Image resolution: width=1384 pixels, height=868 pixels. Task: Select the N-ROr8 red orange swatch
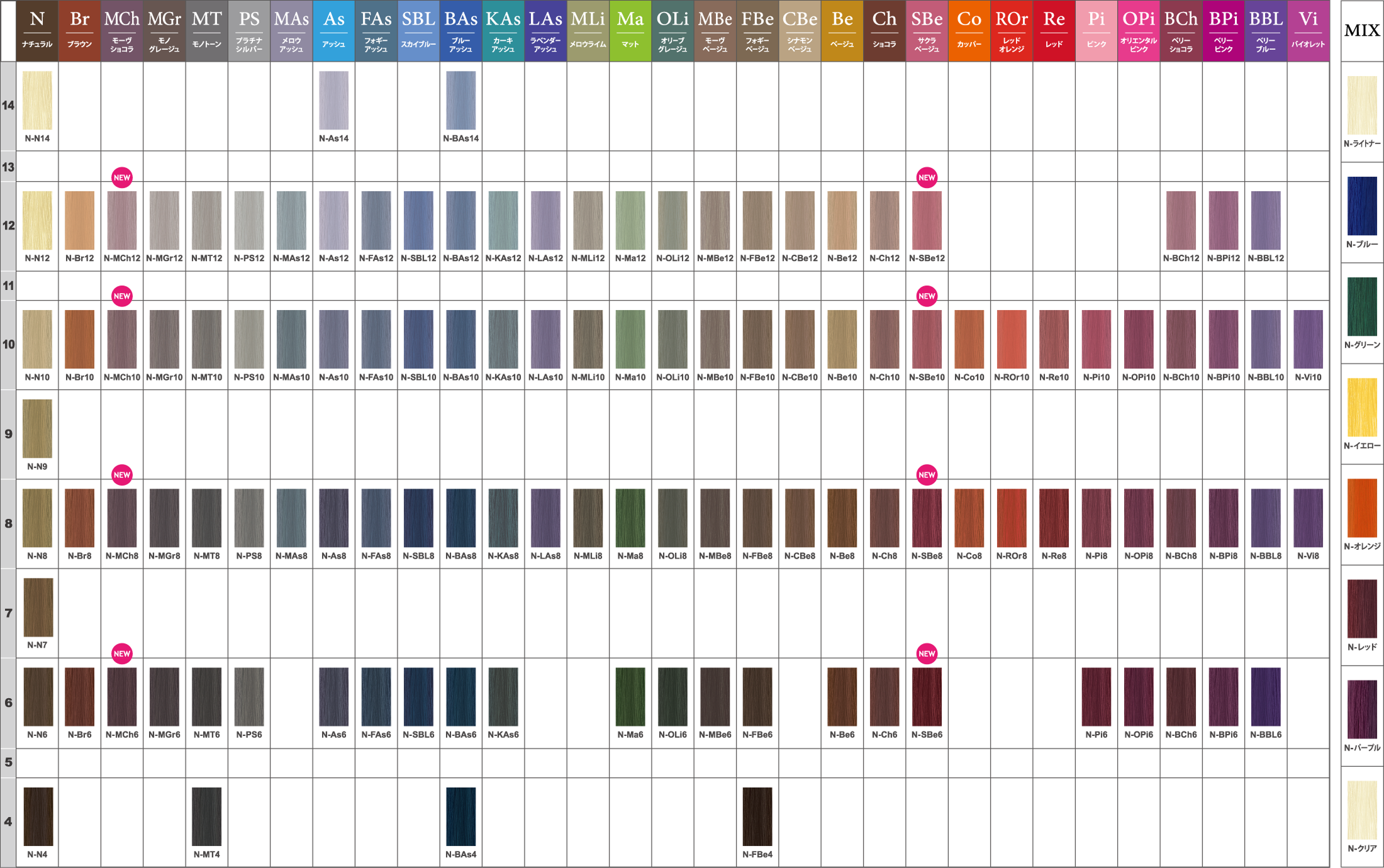point(1012,518)
